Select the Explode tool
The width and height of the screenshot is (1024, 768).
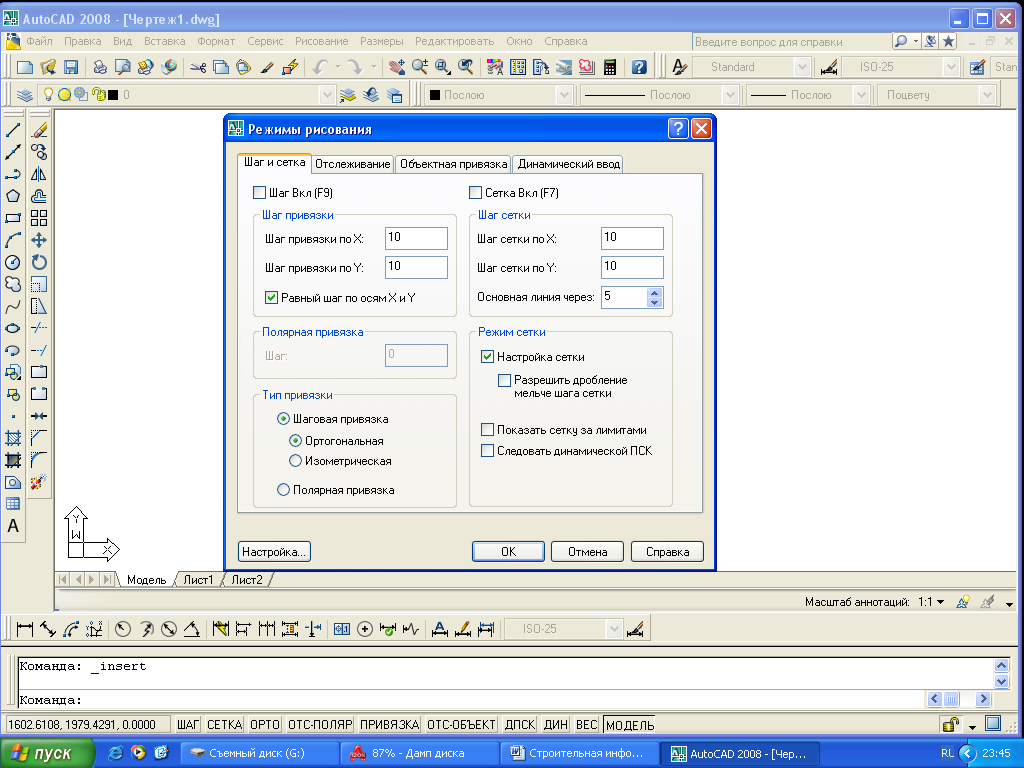39,483
